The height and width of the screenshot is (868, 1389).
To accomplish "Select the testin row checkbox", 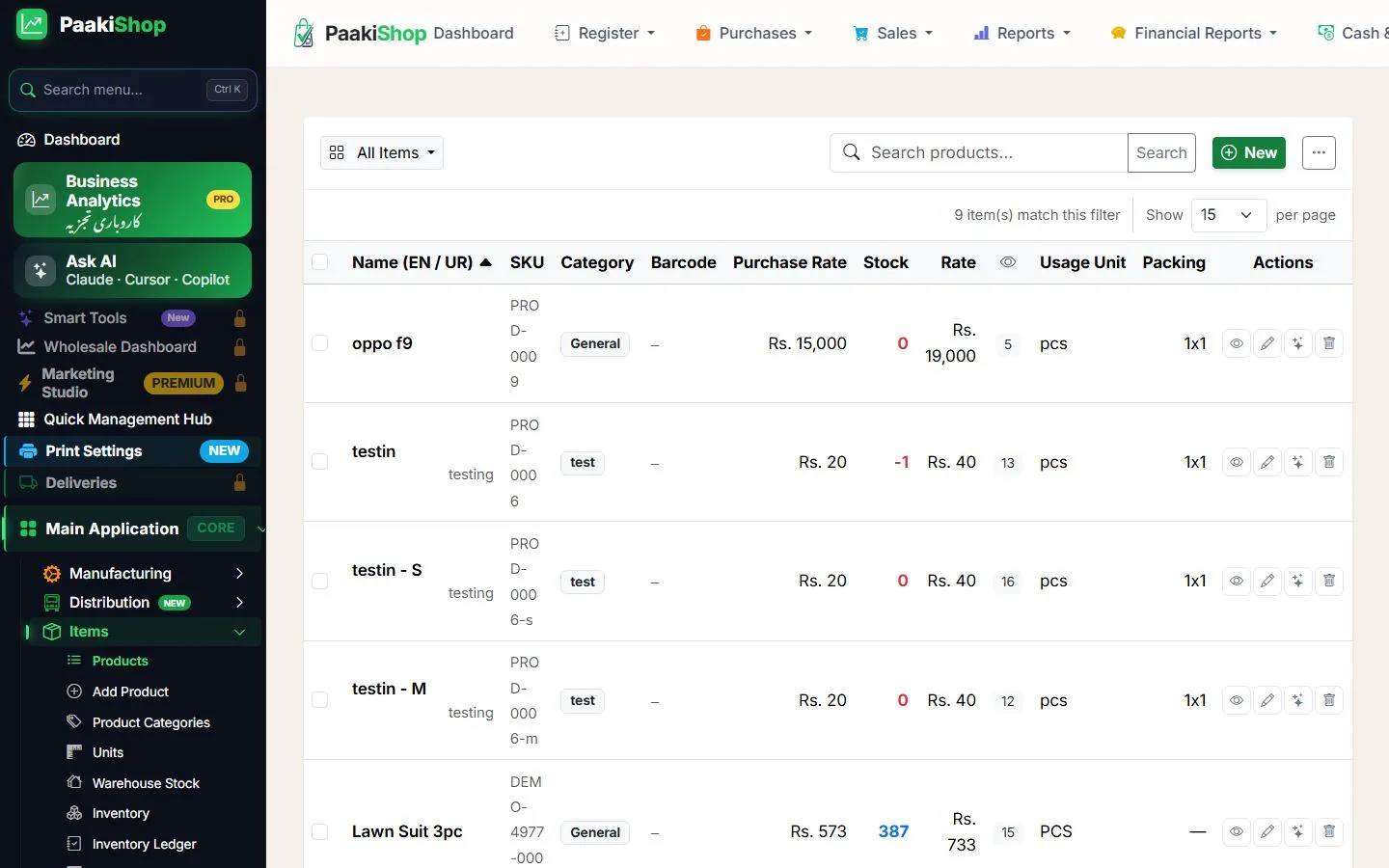I will coord(320,462).
